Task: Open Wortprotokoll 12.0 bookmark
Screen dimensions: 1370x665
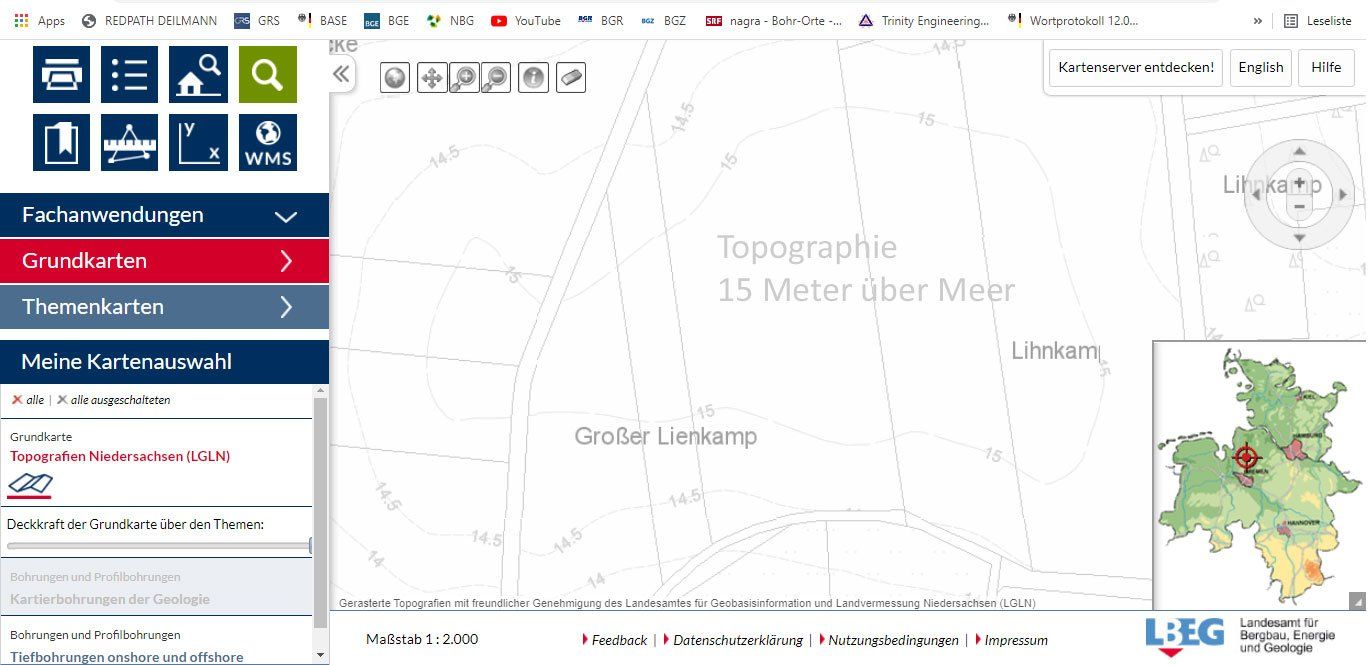Action: 1073,20
